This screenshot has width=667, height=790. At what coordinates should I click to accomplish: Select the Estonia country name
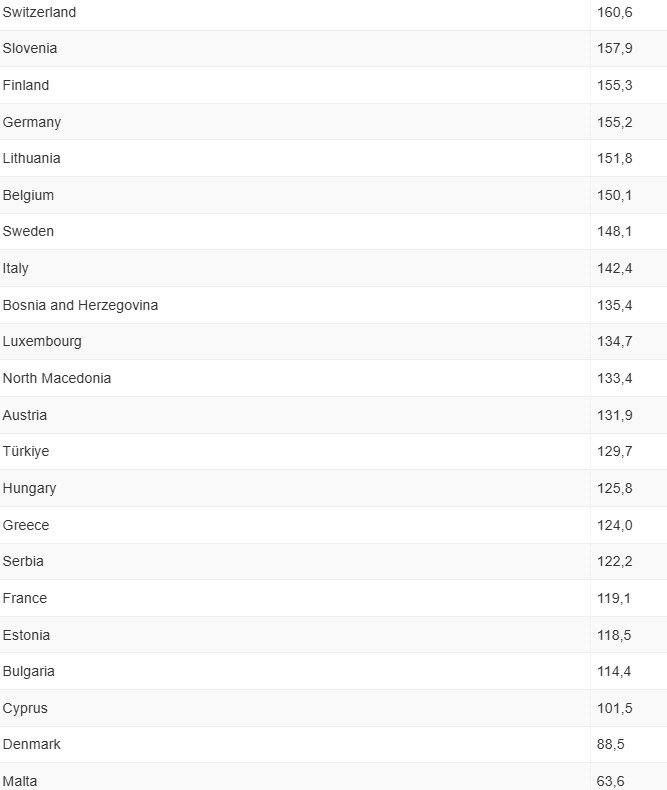(27, 635)
